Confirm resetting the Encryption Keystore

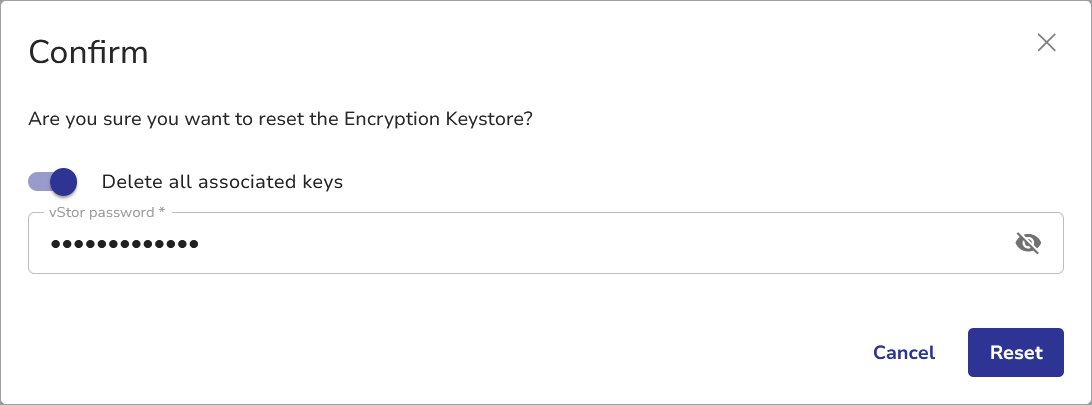point(1015,353)
